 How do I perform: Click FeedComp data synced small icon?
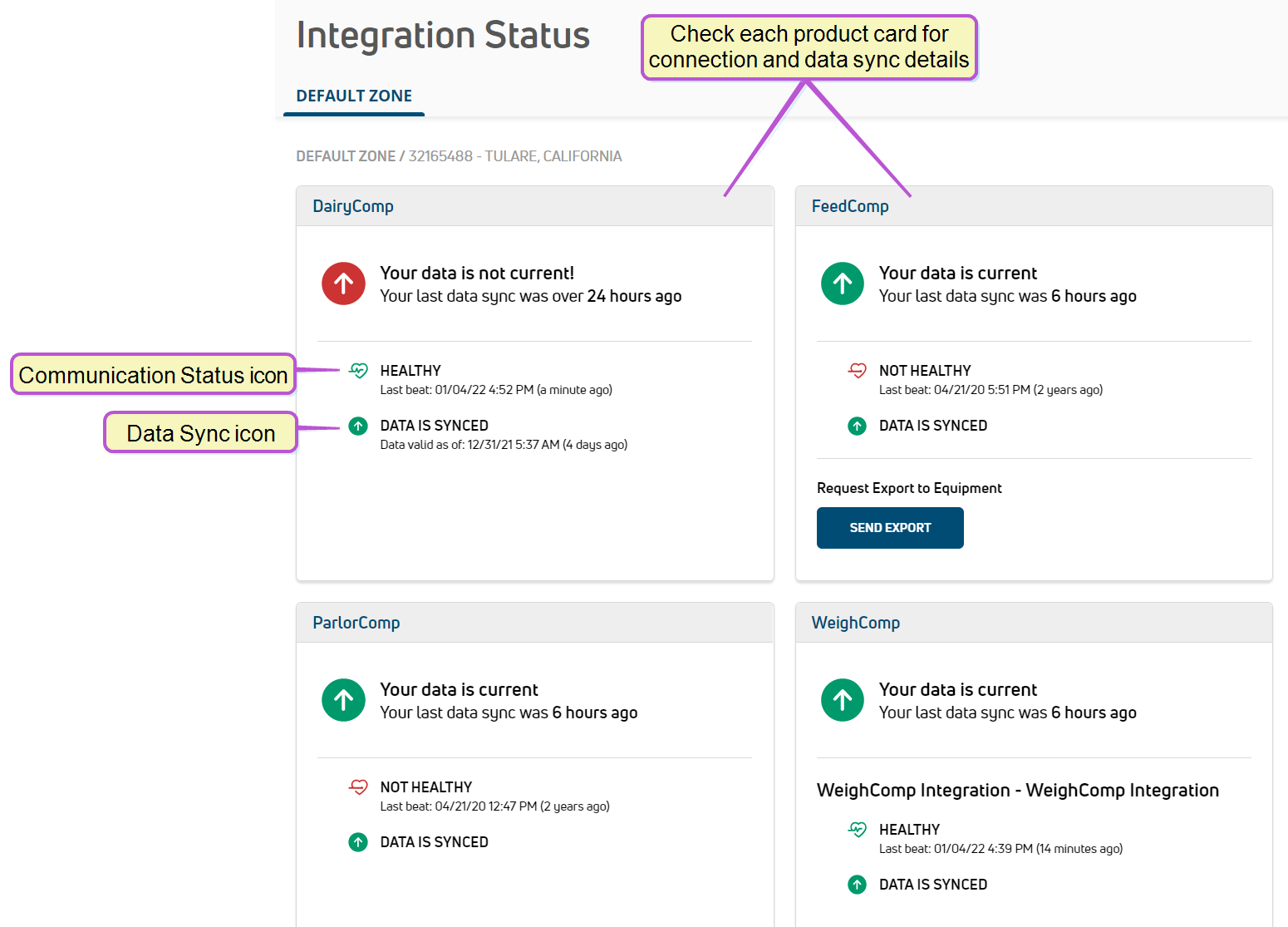pyautogui.click(x=857, y=426)
